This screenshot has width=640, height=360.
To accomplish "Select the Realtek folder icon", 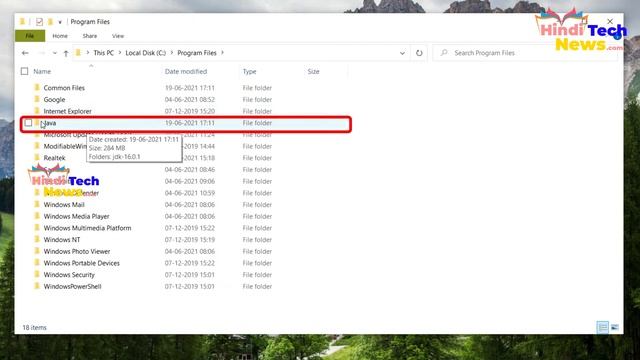I will (x=37, y=158).
